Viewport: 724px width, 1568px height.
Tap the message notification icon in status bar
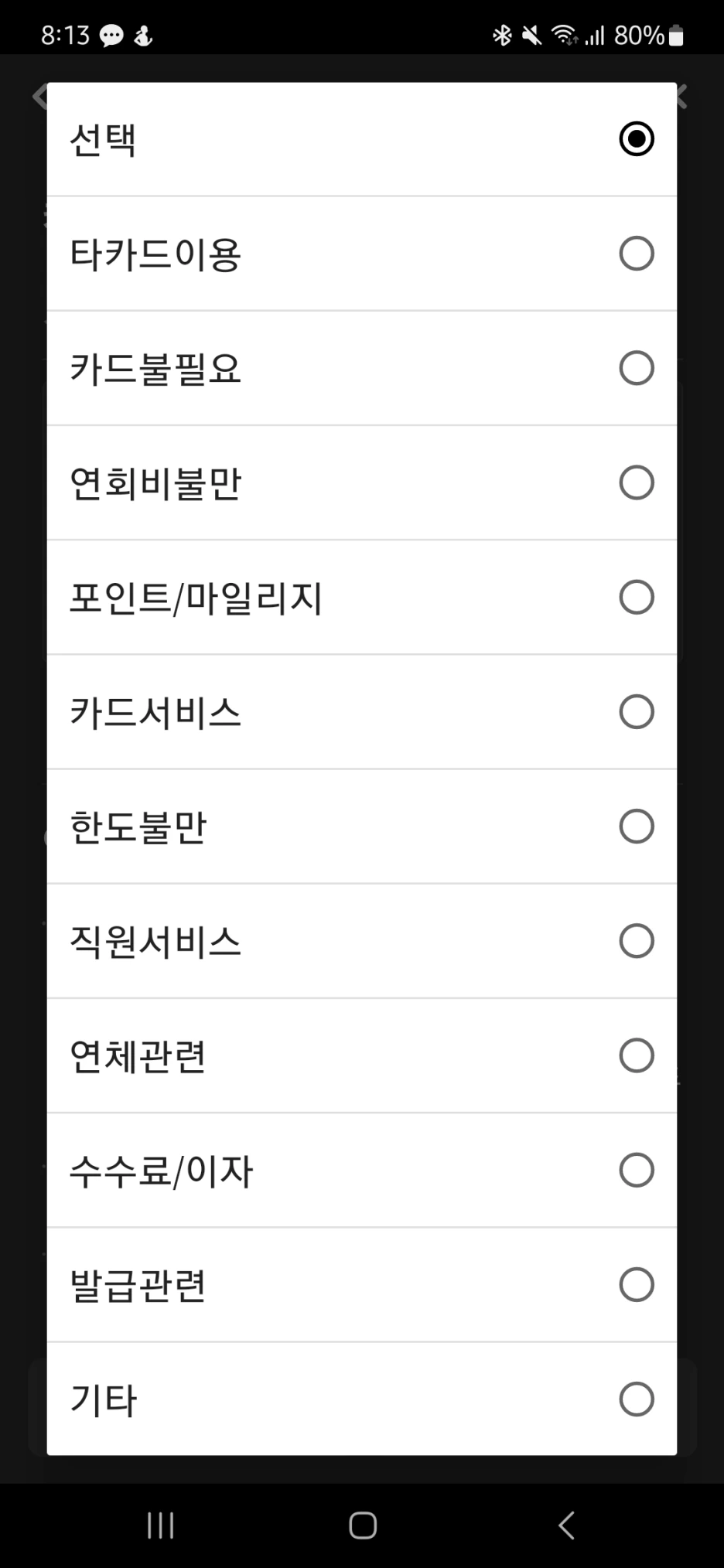(111, 36)
